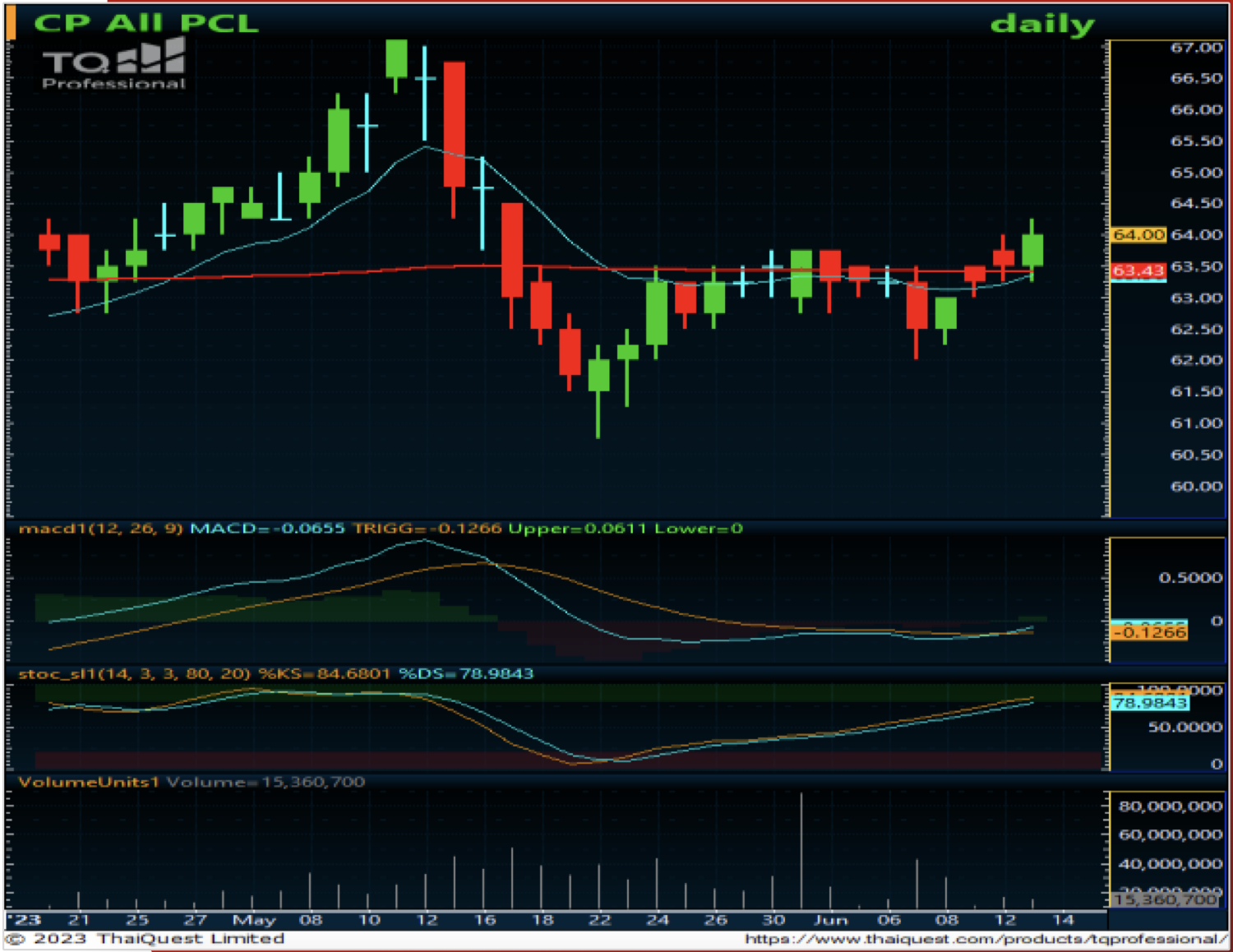1233x952 pixels.
Task: Click the 24 date axis label
Action: tap(658, 920)
